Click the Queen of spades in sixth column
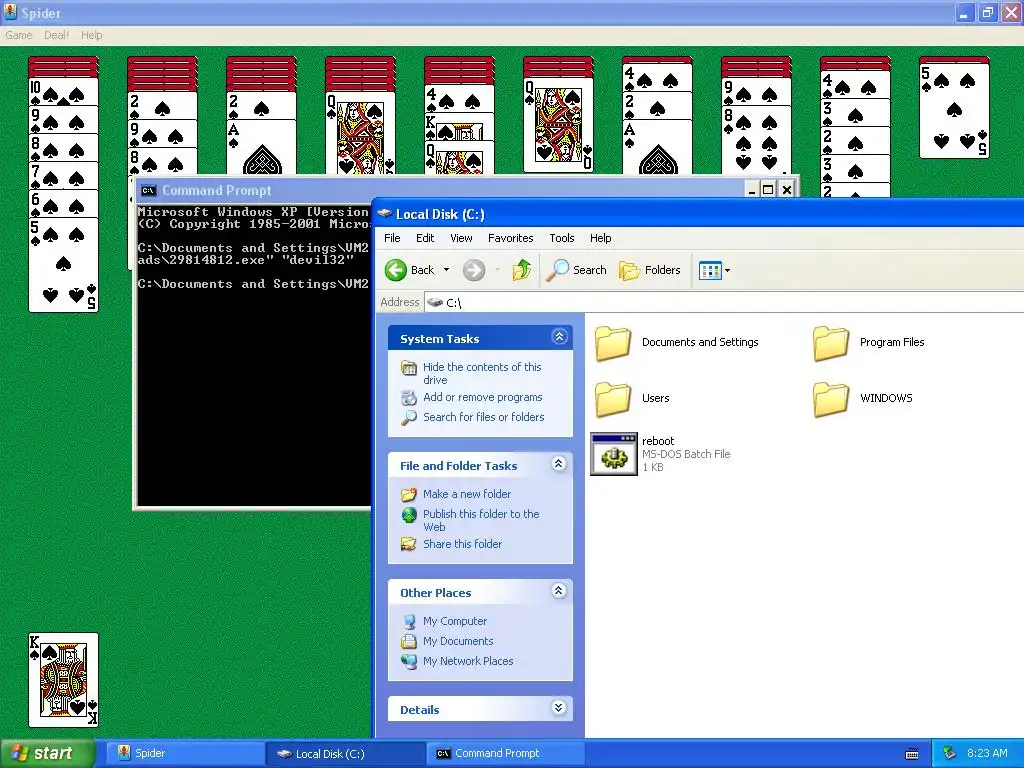Screen dimensions: 1024x768 click(558, 124)
